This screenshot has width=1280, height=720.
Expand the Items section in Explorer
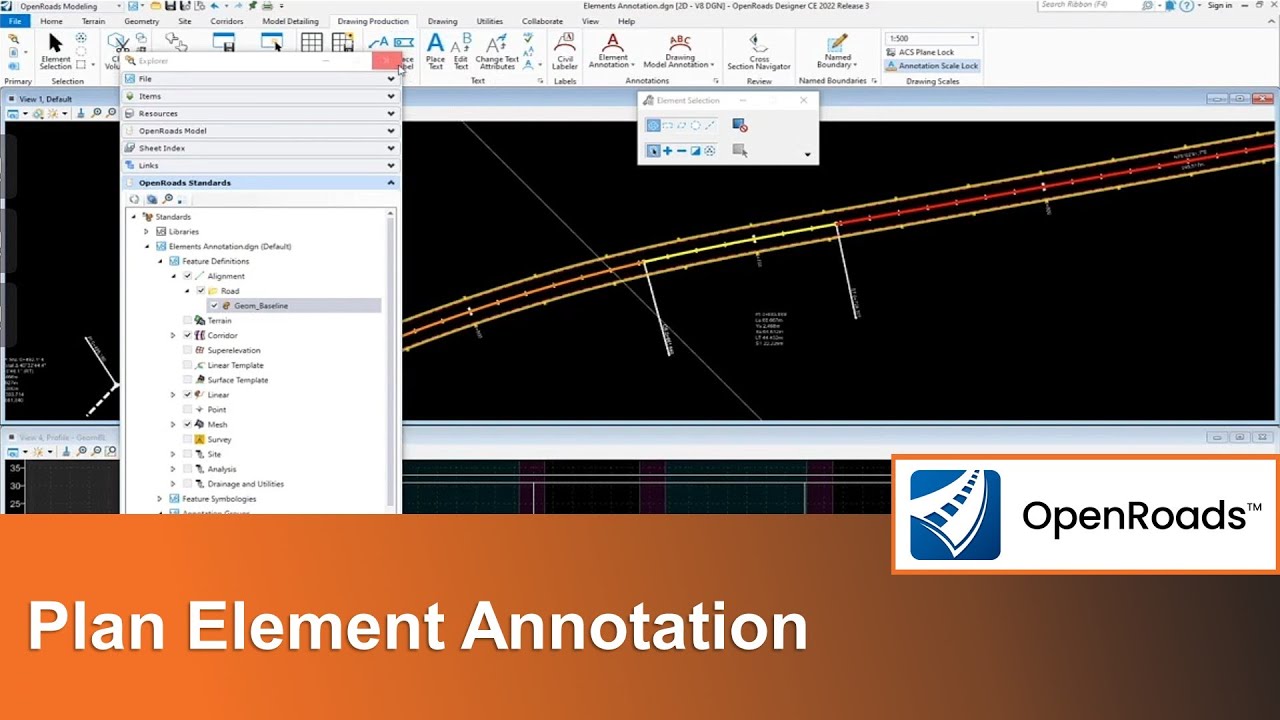[260, 96]
